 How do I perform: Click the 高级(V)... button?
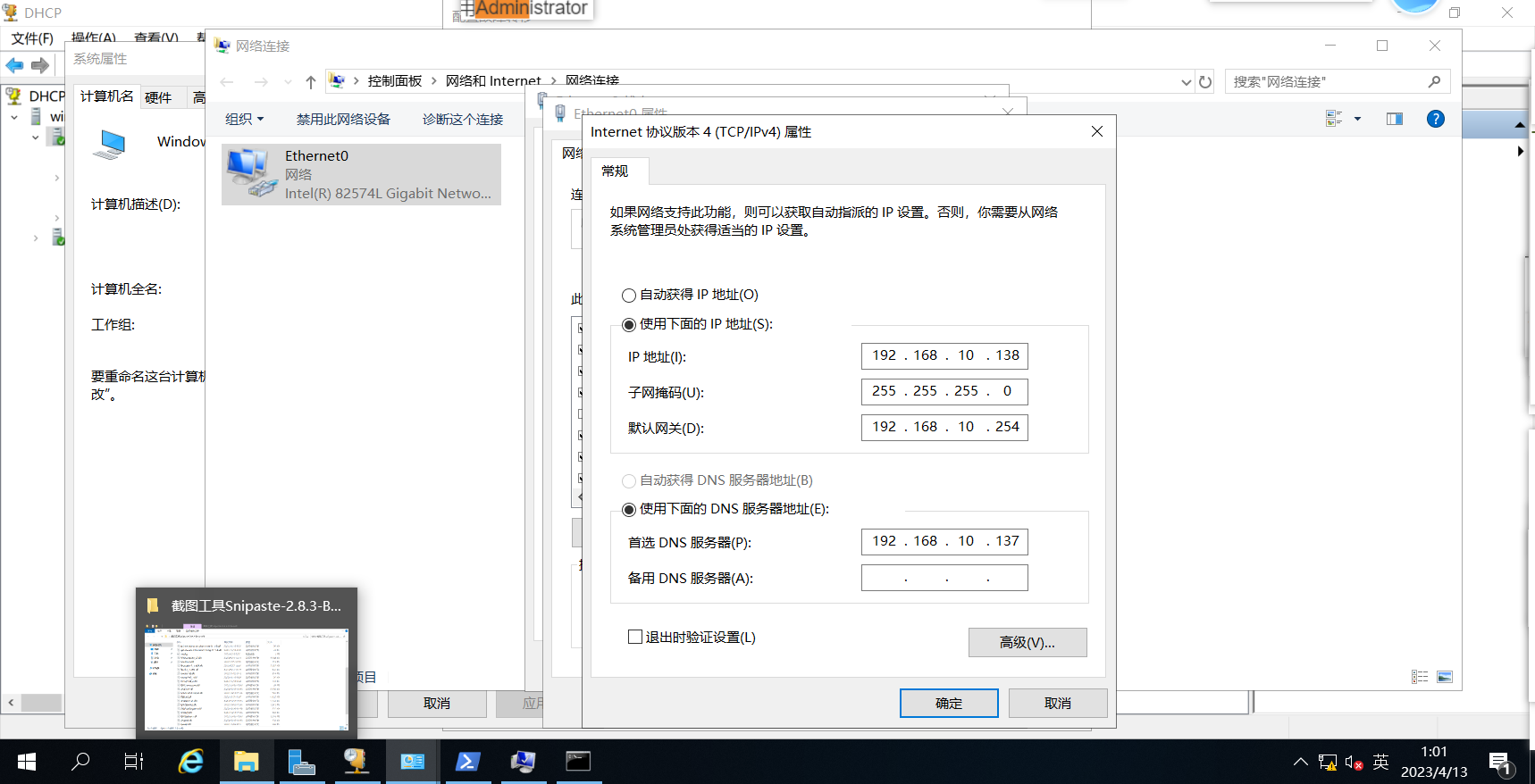click(x=1028, y=642)
